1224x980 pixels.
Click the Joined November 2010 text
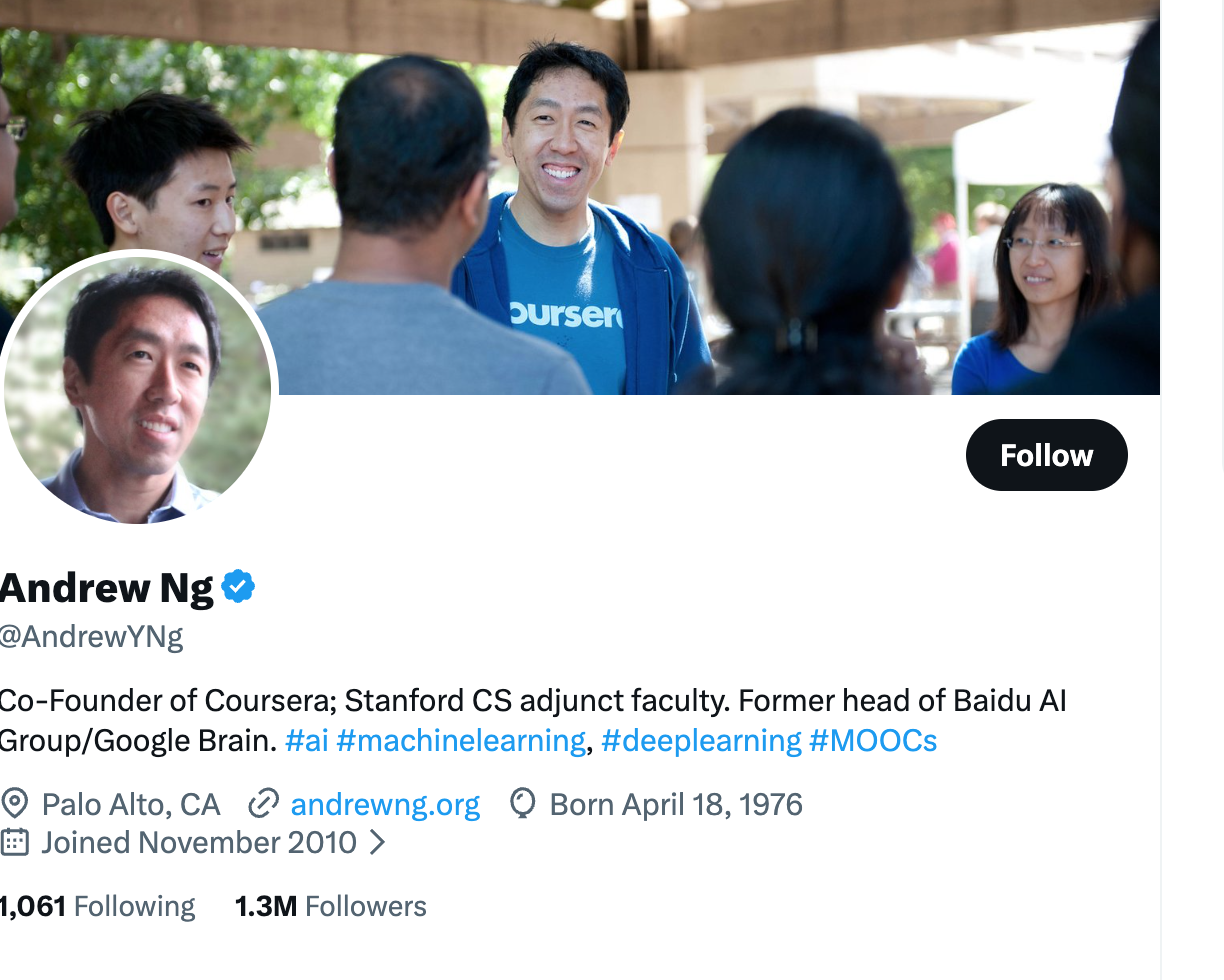coord(199,843)
